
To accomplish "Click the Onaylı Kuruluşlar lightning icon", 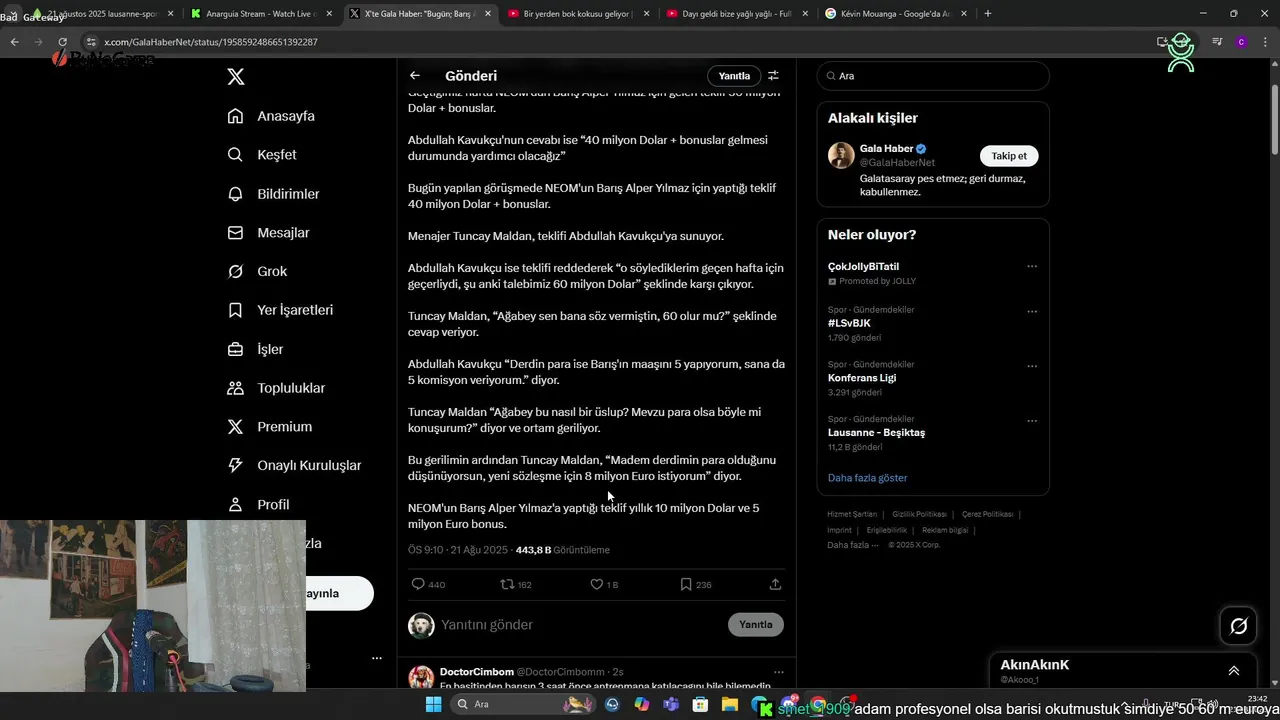I will [x=235, y=465].
